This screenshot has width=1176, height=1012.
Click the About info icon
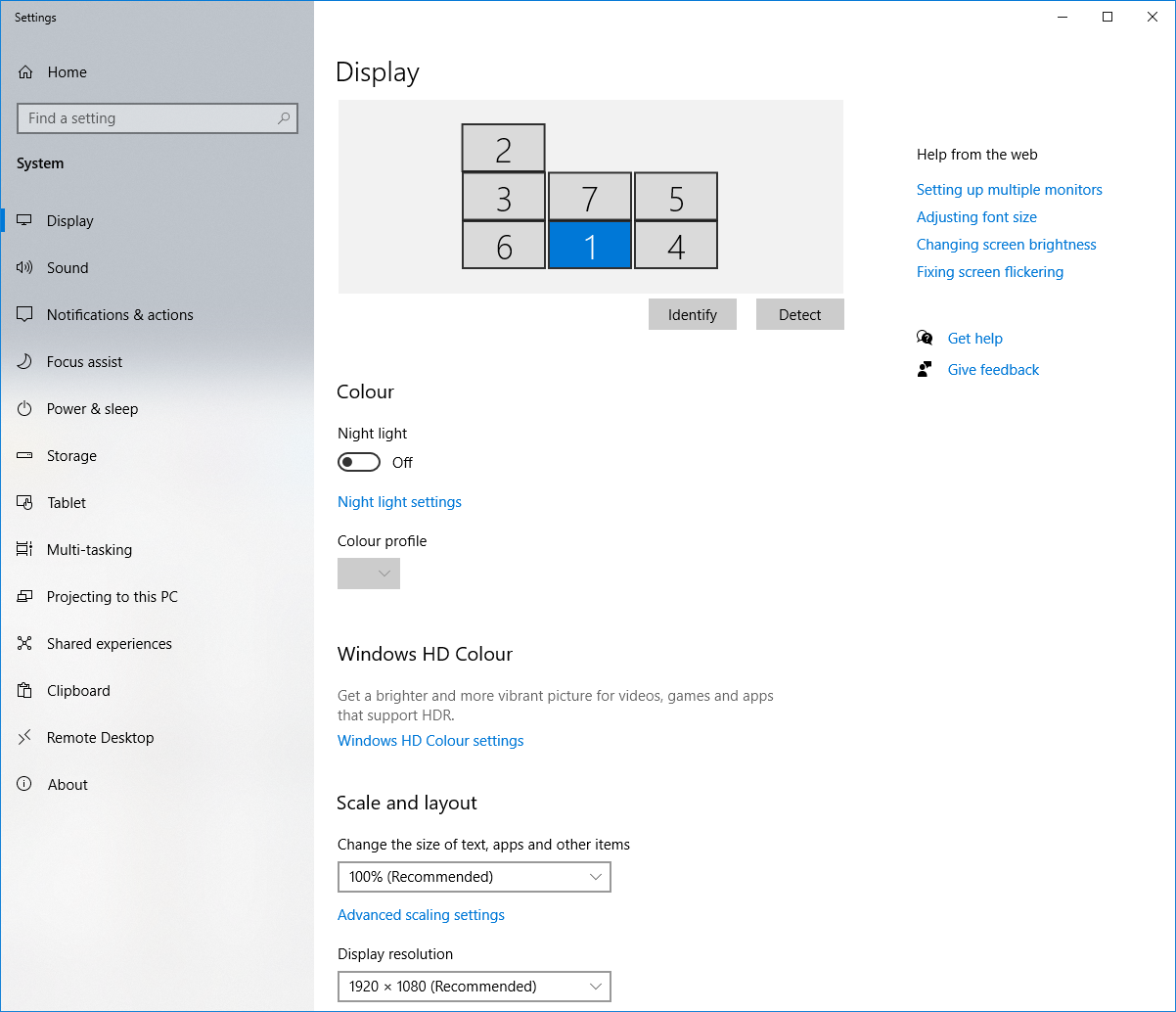25,785
